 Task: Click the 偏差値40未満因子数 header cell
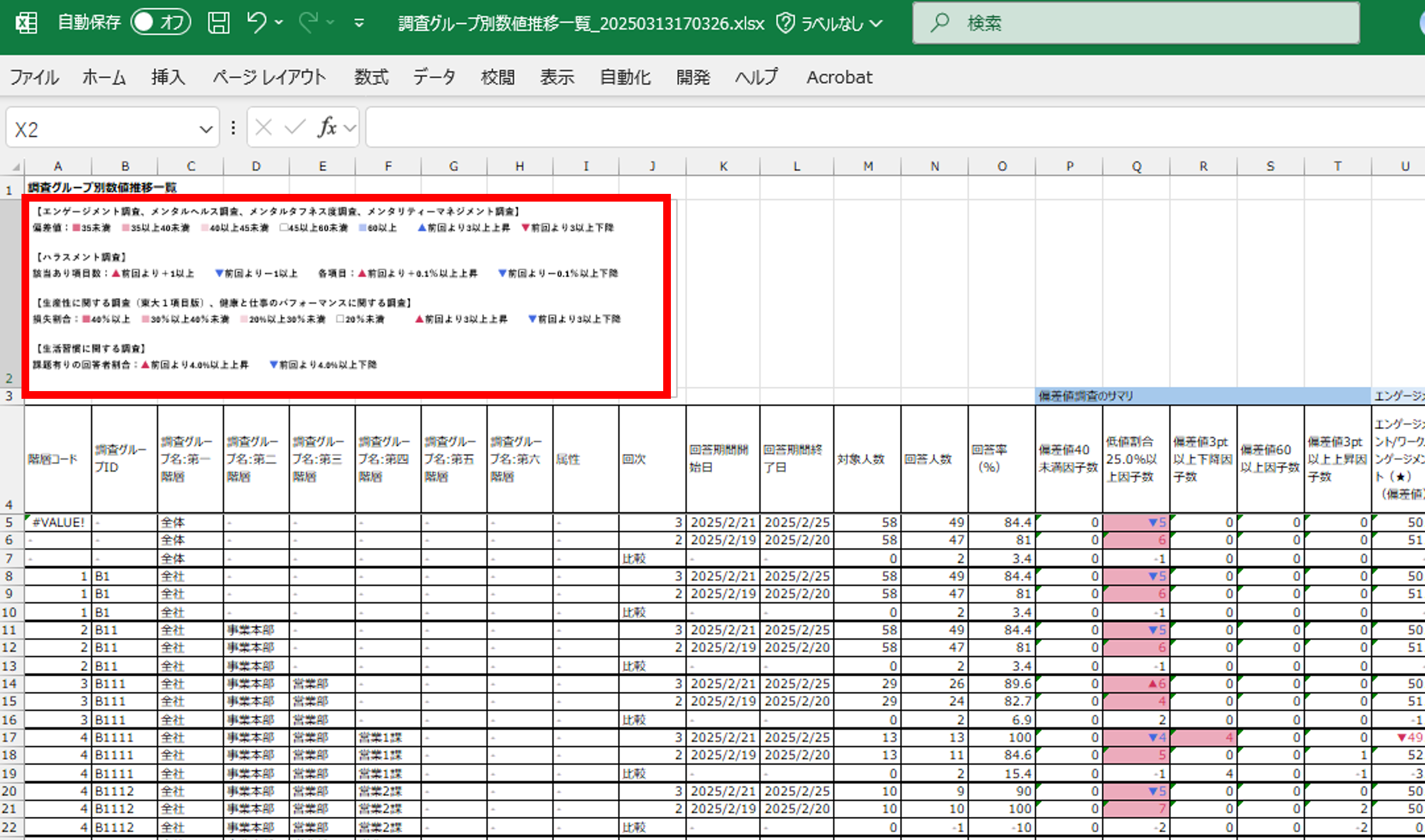point(1069,459)
